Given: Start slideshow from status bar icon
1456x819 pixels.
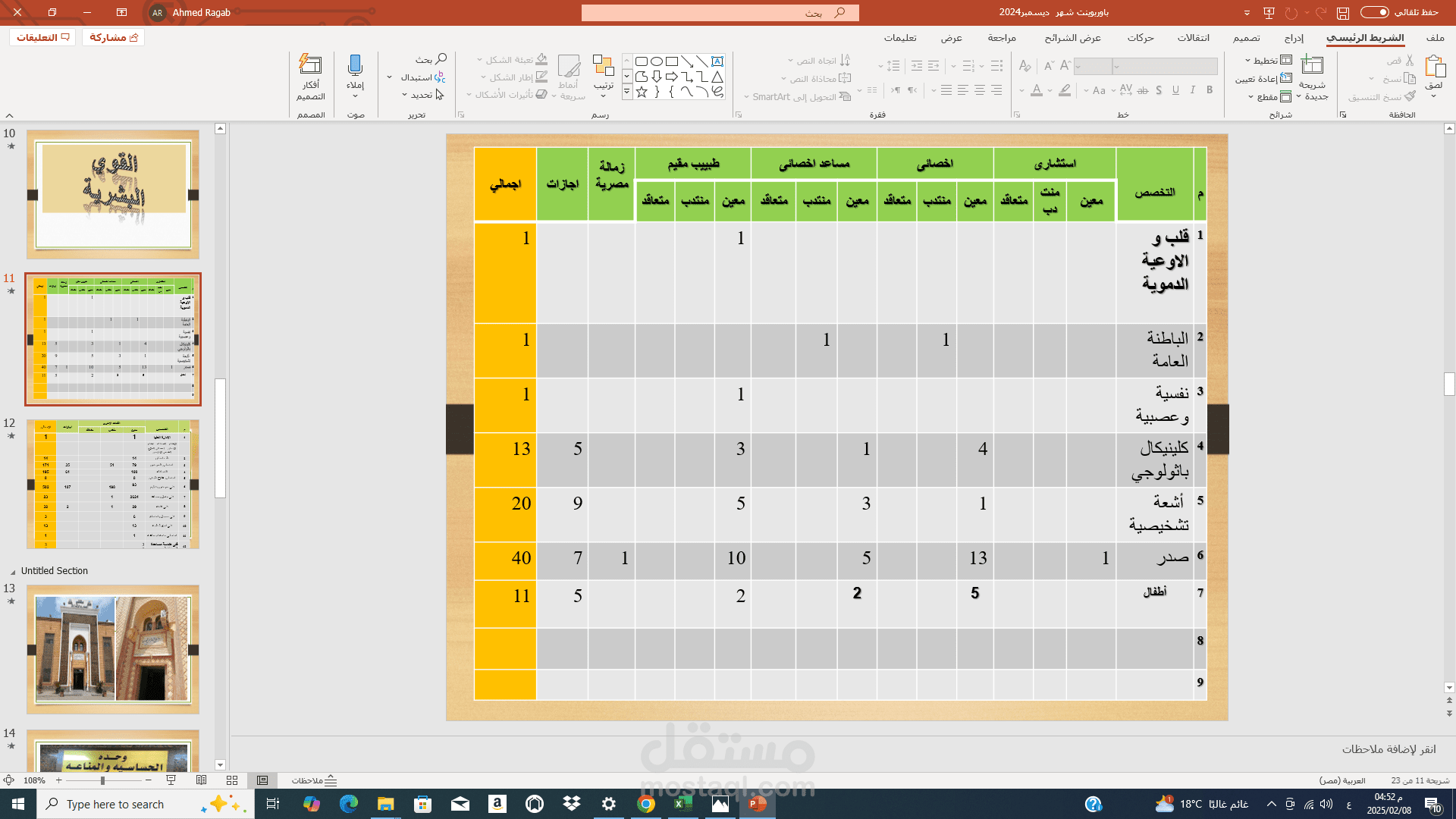Looking at the screenshot, I should point(171,780).
